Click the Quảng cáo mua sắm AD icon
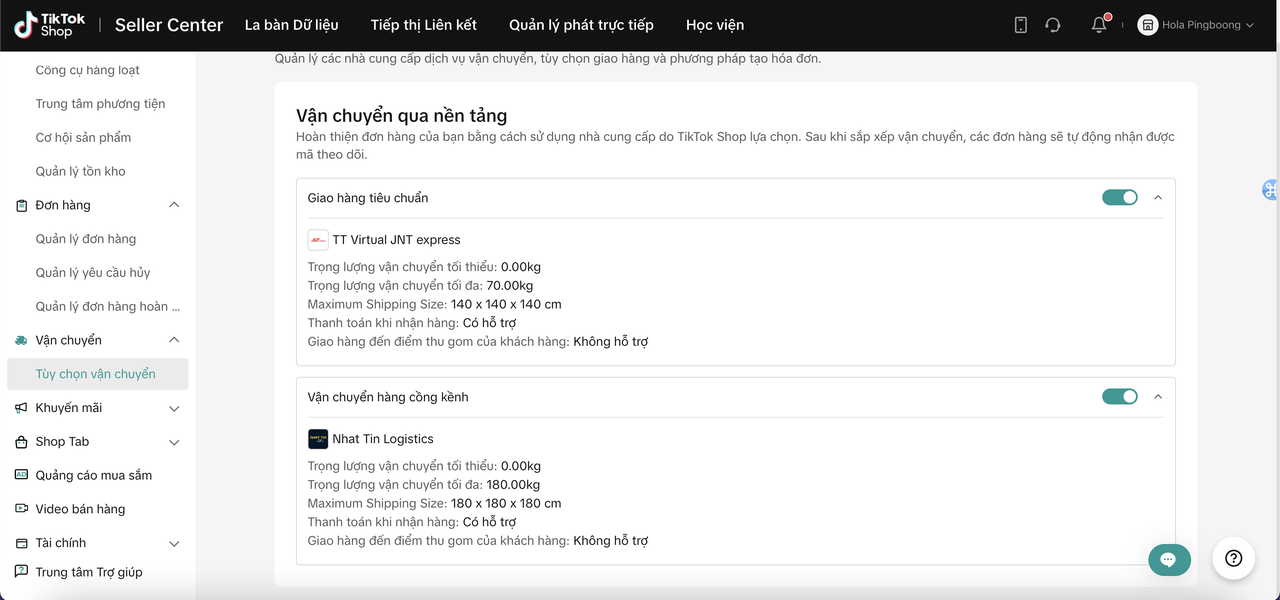Image resolution: width=1280 pixels, height=600 pixels. tap(22, 475)
